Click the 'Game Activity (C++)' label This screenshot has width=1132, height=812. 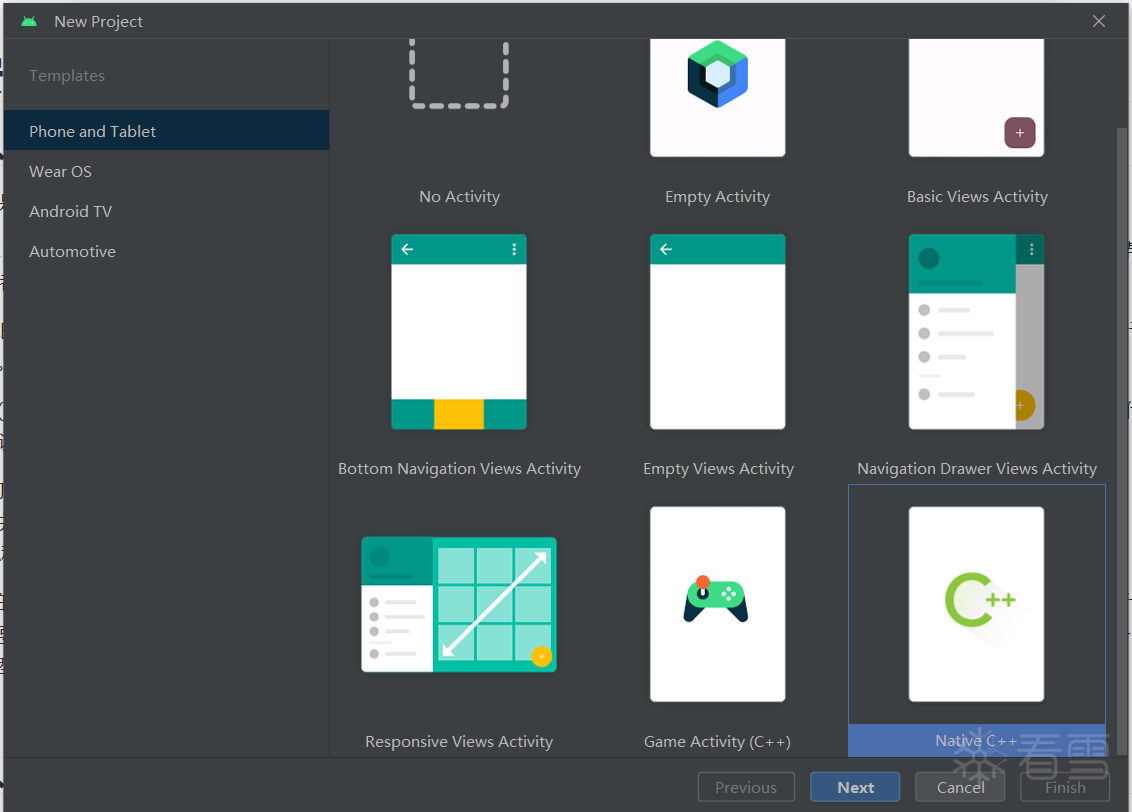click(x=718, y=742)
